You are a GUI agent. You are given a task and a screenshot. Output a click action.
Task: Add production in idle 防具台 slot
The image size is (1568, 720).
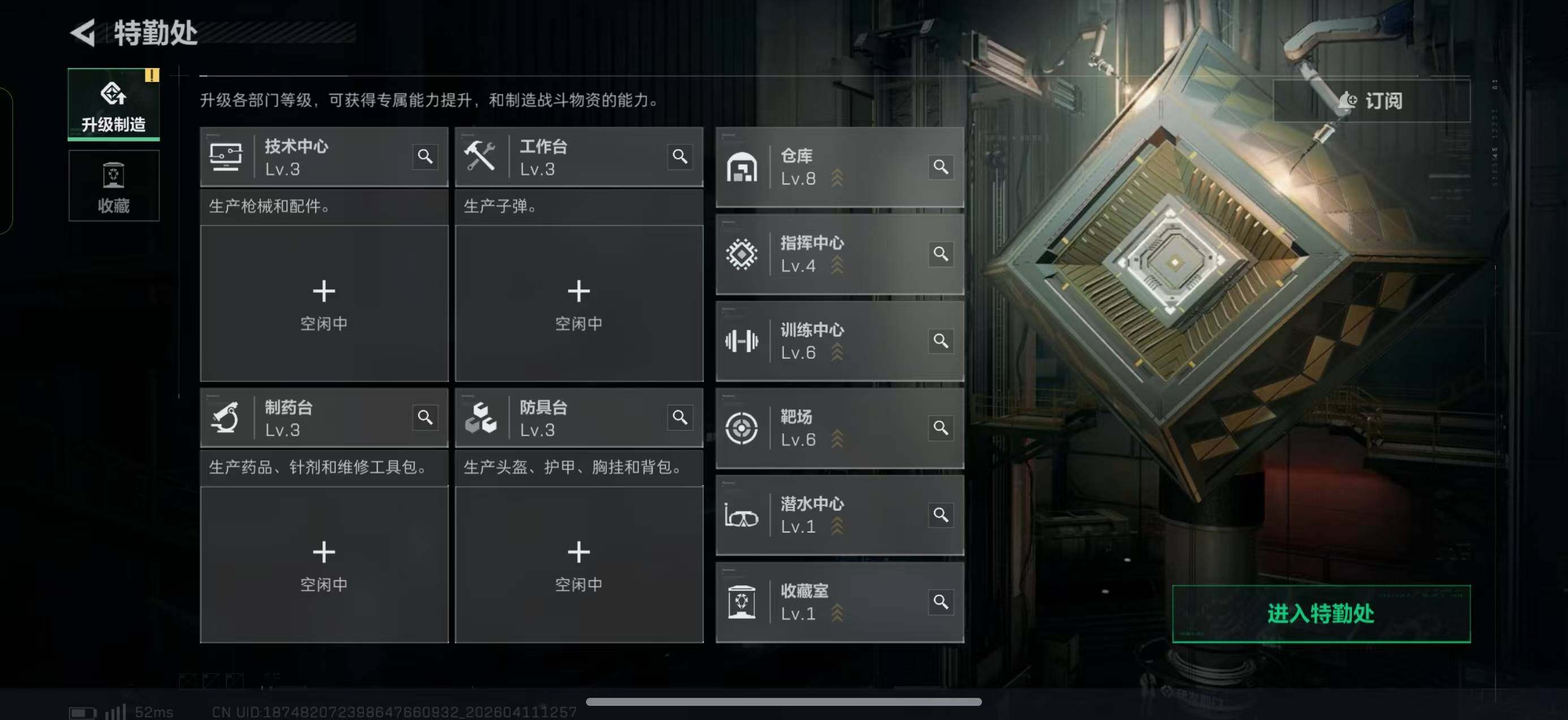[x=579, y=565]
